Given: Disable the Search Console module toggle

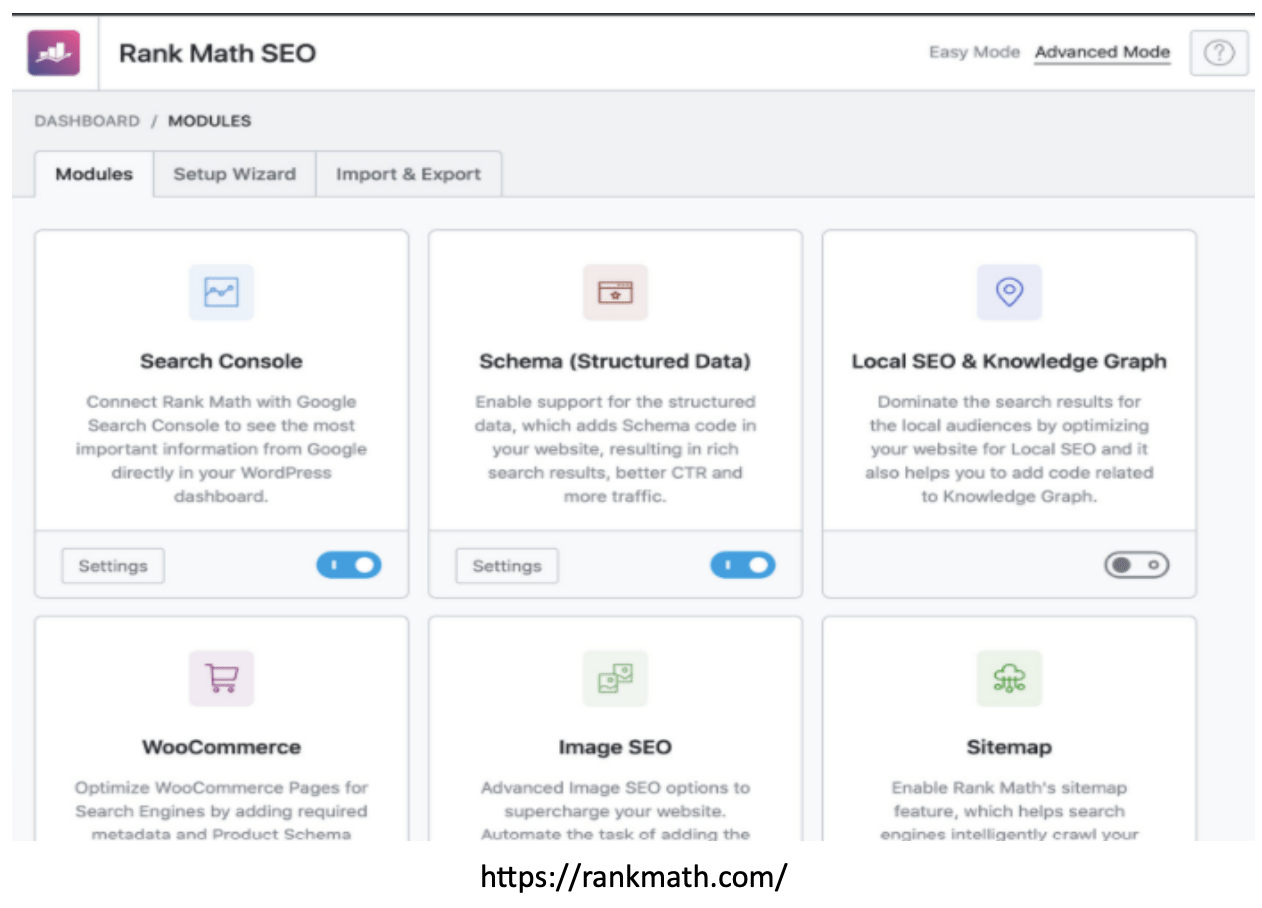Looking at the screenshot, I should 349,565.
